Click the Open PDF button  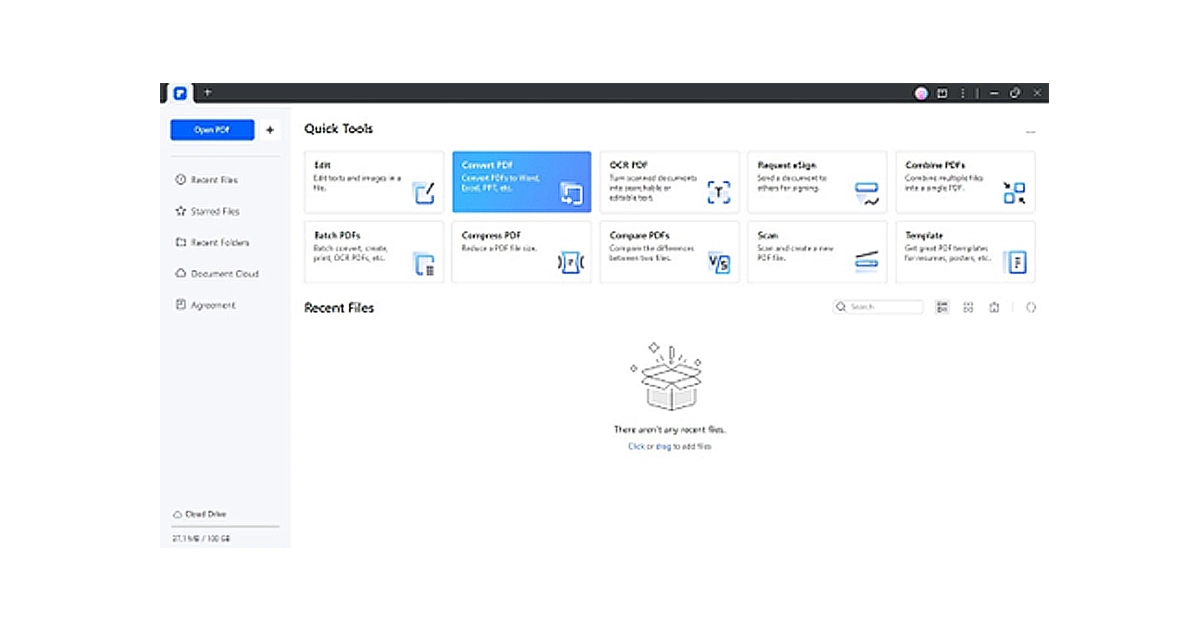[212, 130]
